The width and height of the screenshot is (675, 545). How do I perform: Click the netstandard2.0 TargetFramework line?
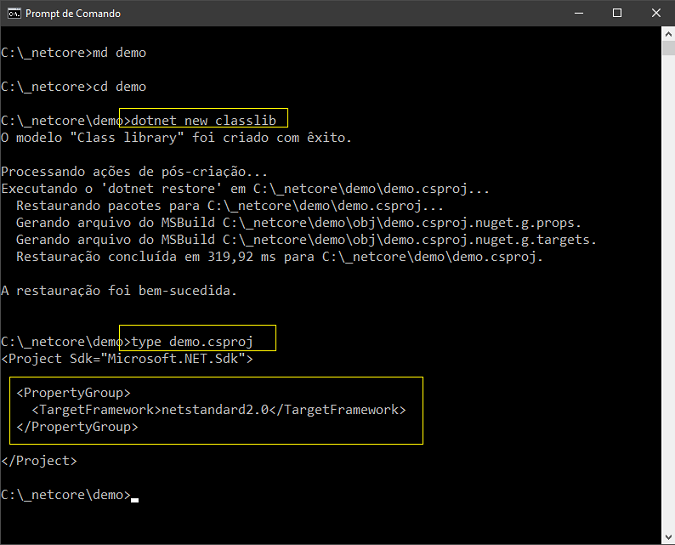pyautogui.click(x=219, y=410)
